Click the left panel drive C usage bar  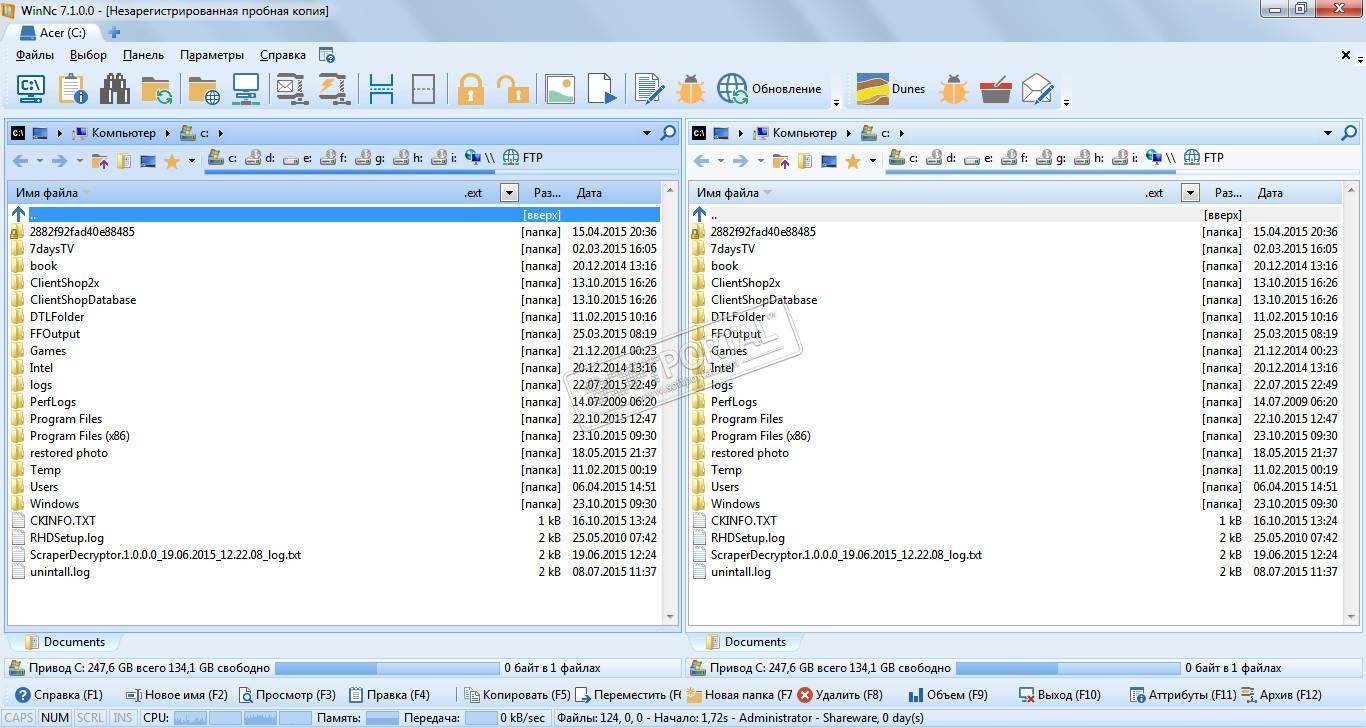[385, 668]
